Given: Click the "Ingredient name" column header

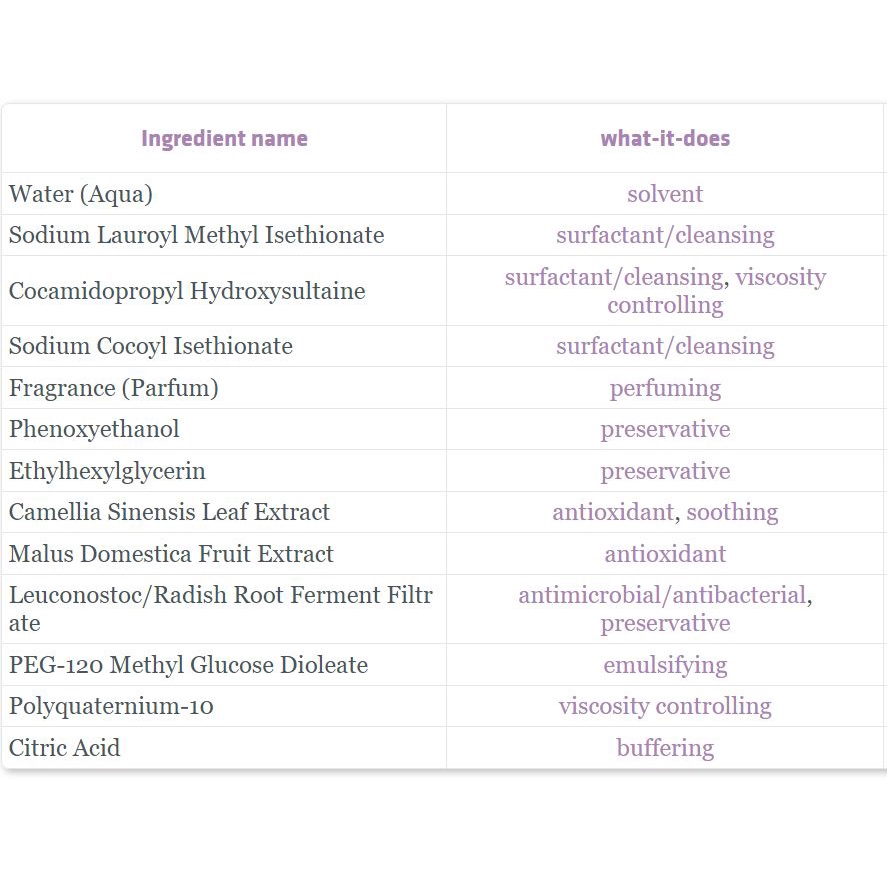Looking at the screenshot, I should click(224, 138).
